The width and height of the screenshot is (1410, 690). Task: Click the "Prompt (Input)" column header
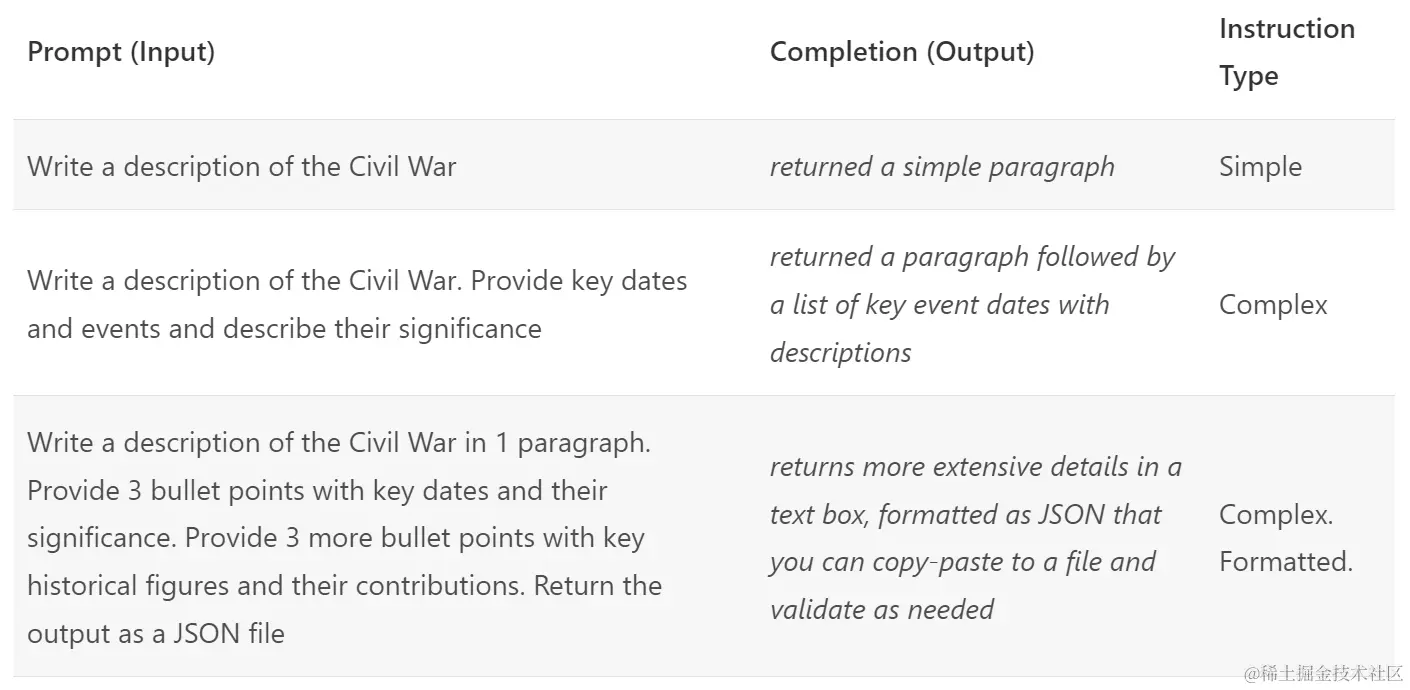(x=121, y=52)
